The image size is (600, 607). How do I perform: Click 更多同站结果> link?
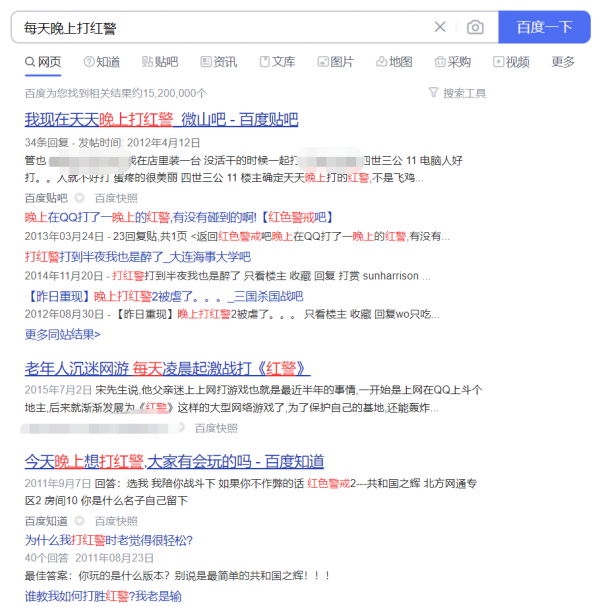(x=62, y=334)
